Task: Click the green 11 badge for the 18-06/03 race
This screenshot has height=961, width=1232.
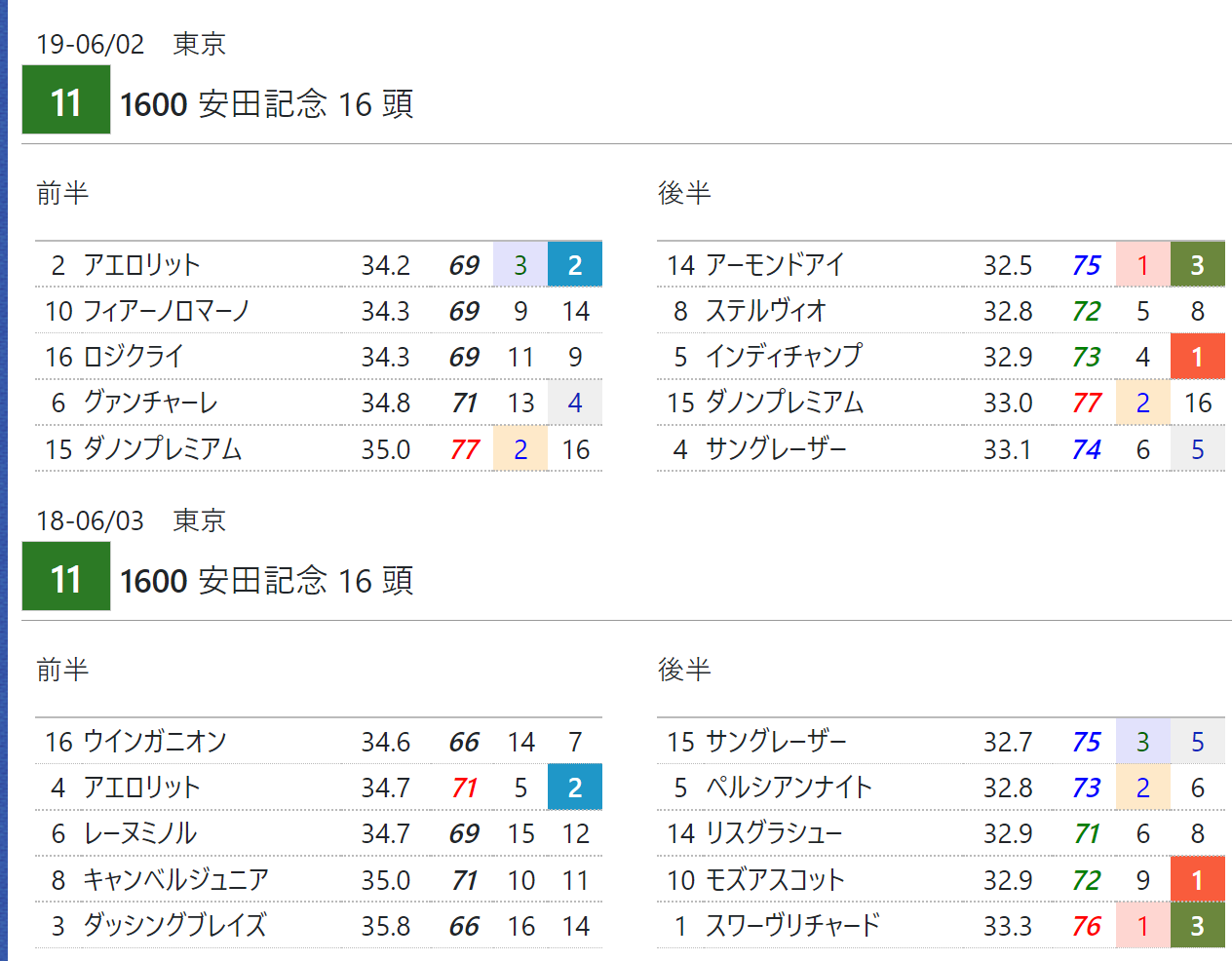Action: [x=66, y=578]
